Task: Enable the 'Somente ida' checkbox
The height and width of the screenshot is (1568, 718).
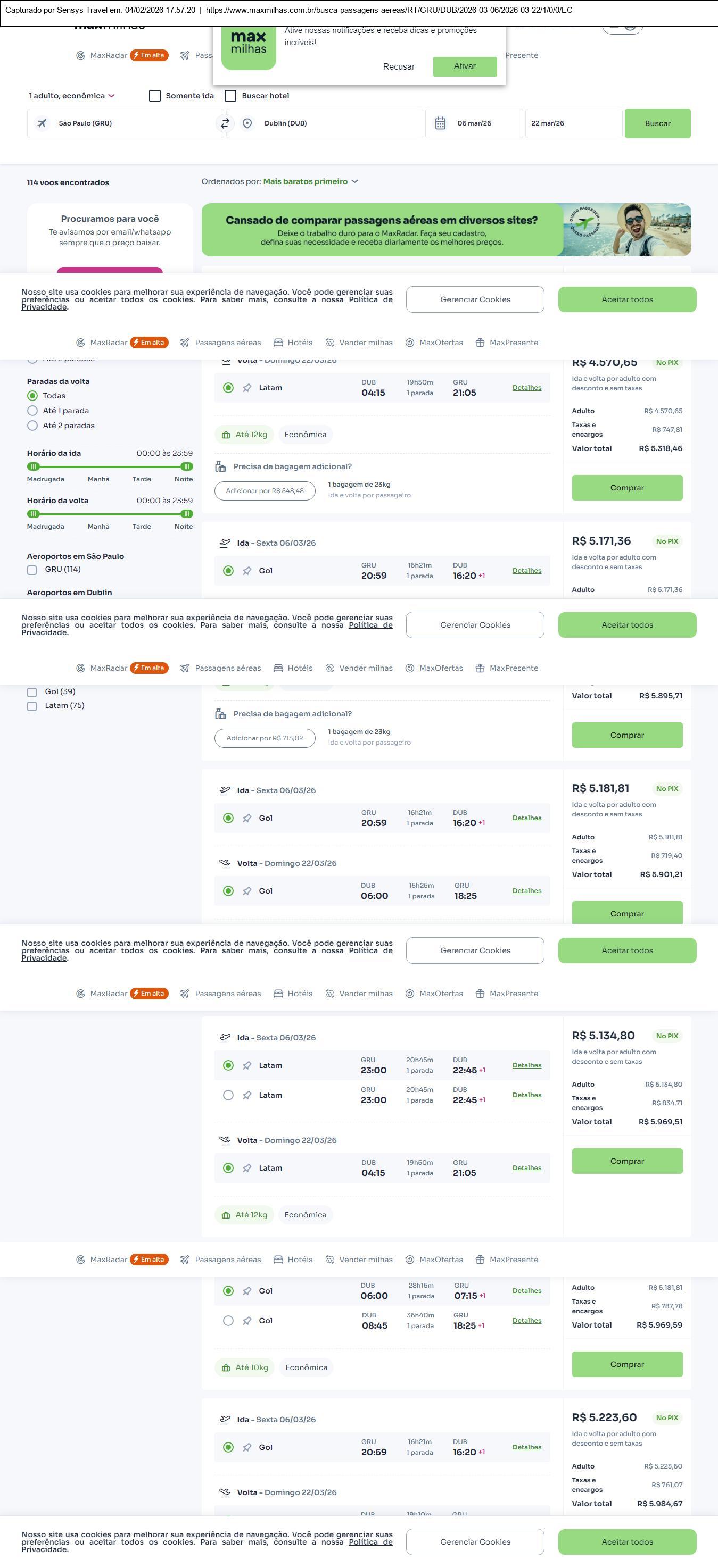Action: [x=155, y=96]
